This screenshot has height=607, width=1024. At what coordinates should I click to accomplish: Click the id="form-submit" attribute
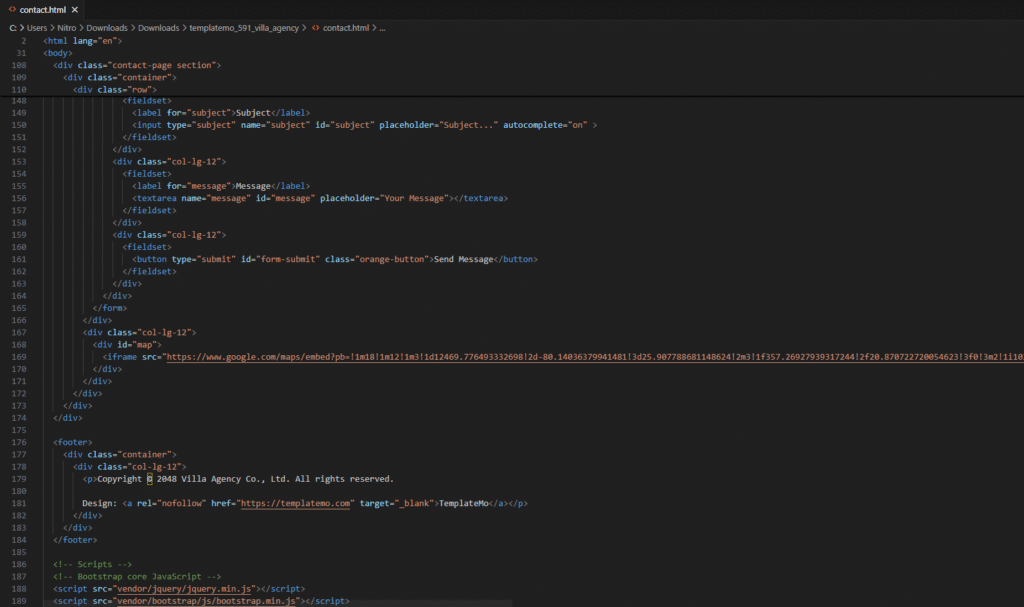click(281, 259)
